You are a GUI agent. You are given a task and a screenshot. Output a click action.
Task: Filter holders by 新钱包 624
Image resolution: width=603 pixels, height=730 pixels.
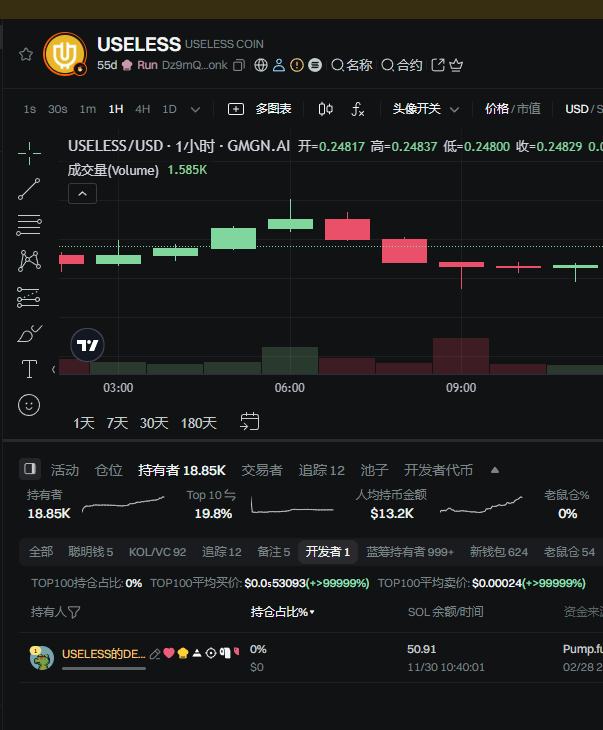click(x=499, y=552)
